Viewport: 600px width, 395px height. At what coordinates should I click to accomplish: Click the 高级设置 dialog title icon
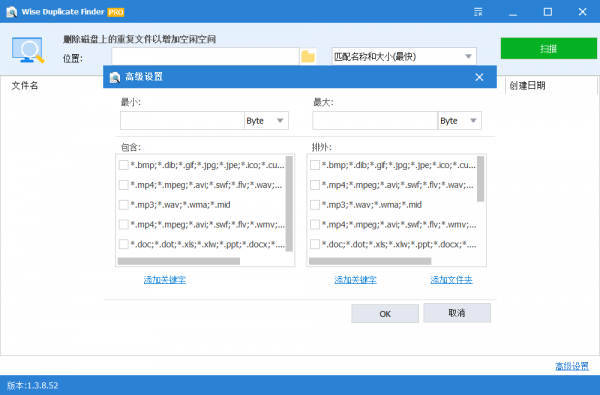coord(115,77)
